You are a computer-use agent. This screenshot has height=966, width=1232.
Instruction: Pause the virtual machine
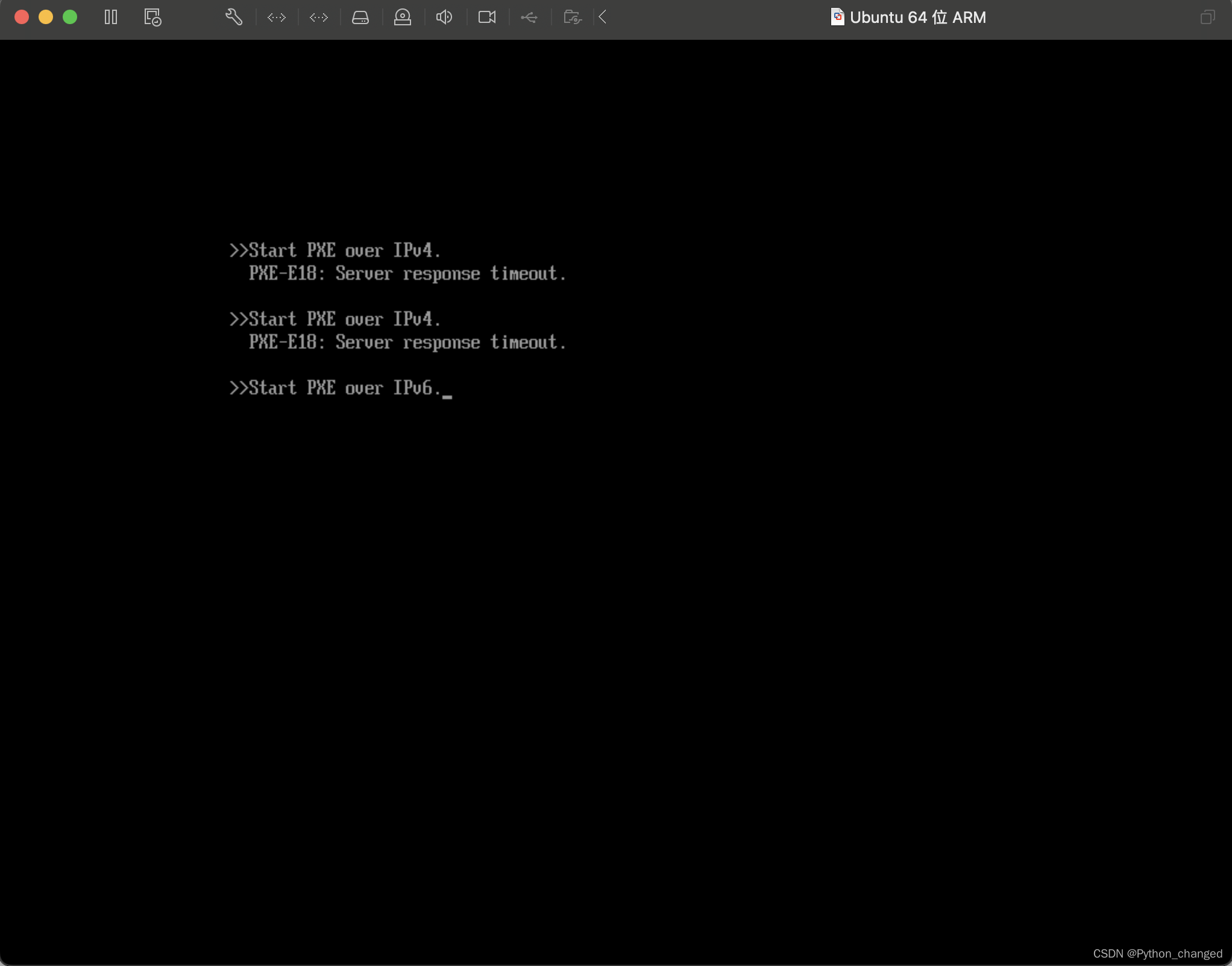point(111,17)
